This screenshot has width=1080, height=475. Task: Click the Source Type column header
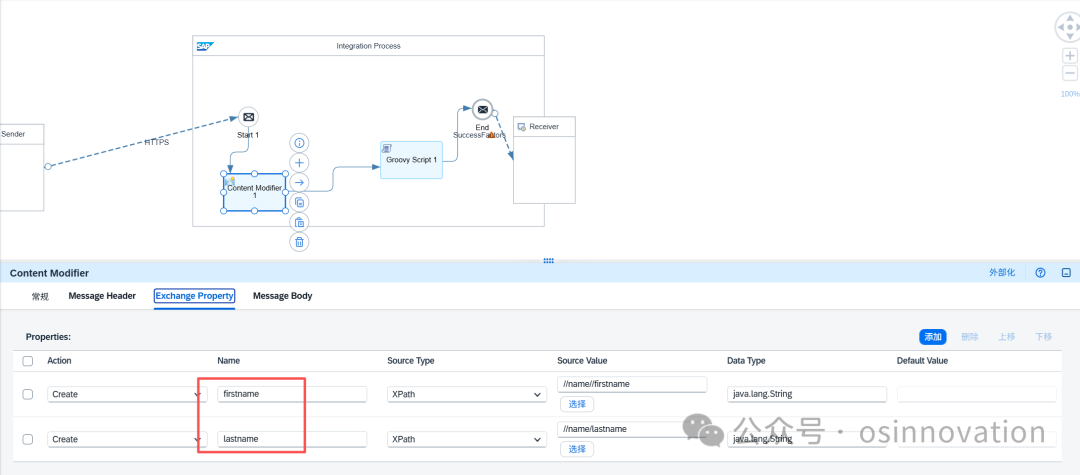click(411, 361)
